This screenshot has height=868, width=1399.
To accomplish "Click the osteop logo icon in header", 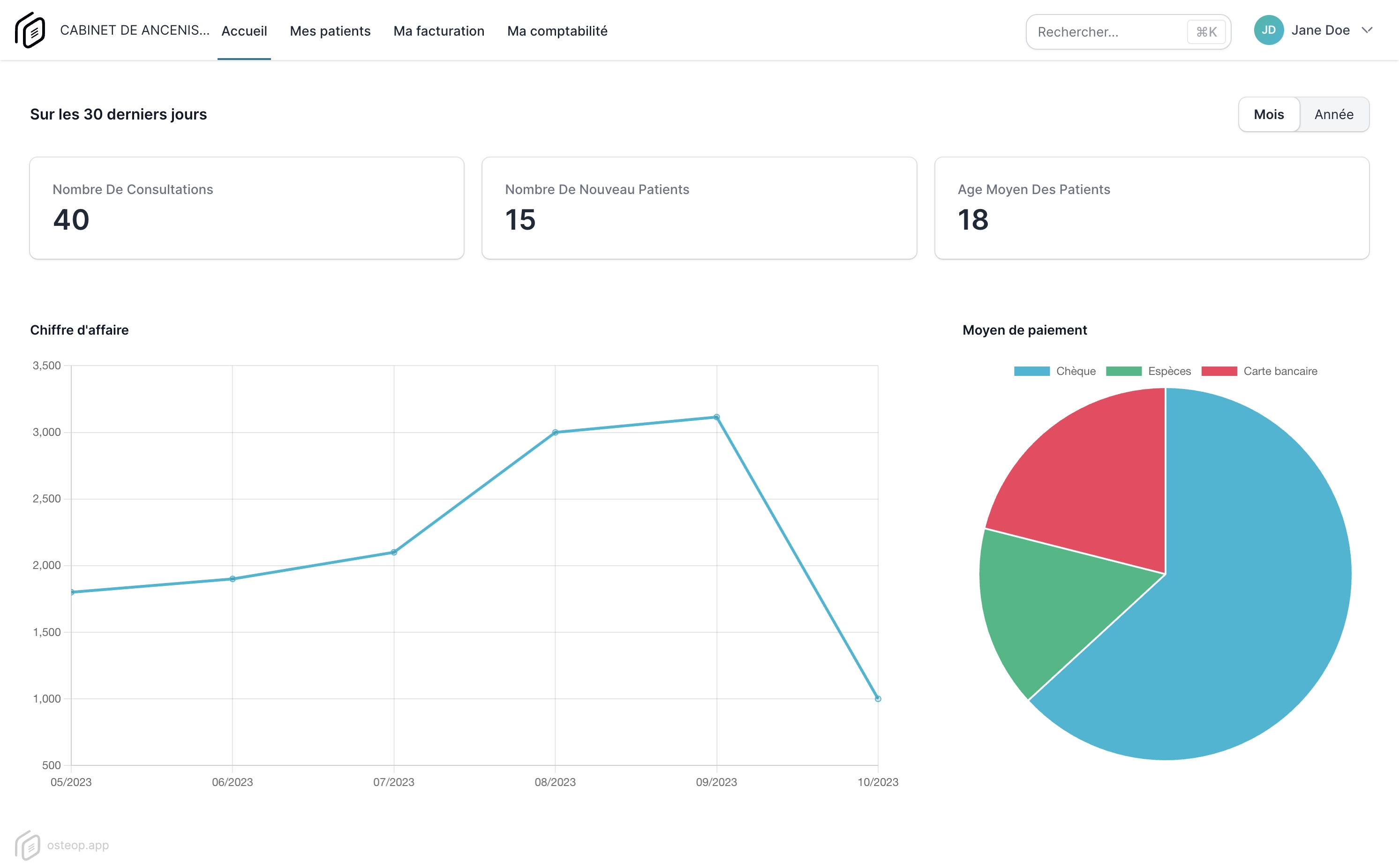I will (x=30, y=30).
